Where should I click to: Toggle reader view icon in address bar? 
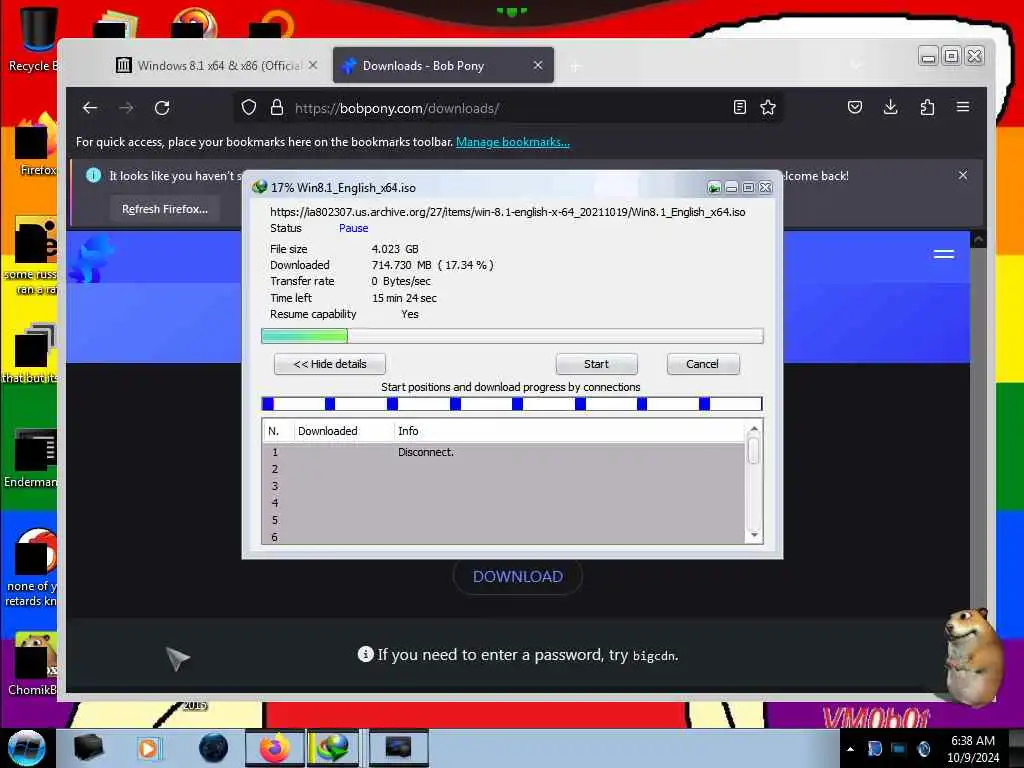(x=739, y=107)
